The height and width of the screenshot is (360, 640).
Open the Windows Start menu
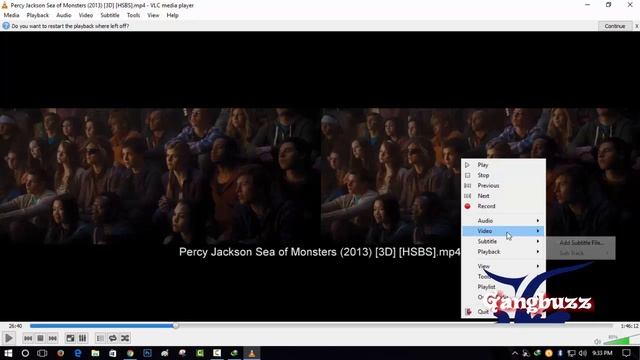[x=8, y=353]
